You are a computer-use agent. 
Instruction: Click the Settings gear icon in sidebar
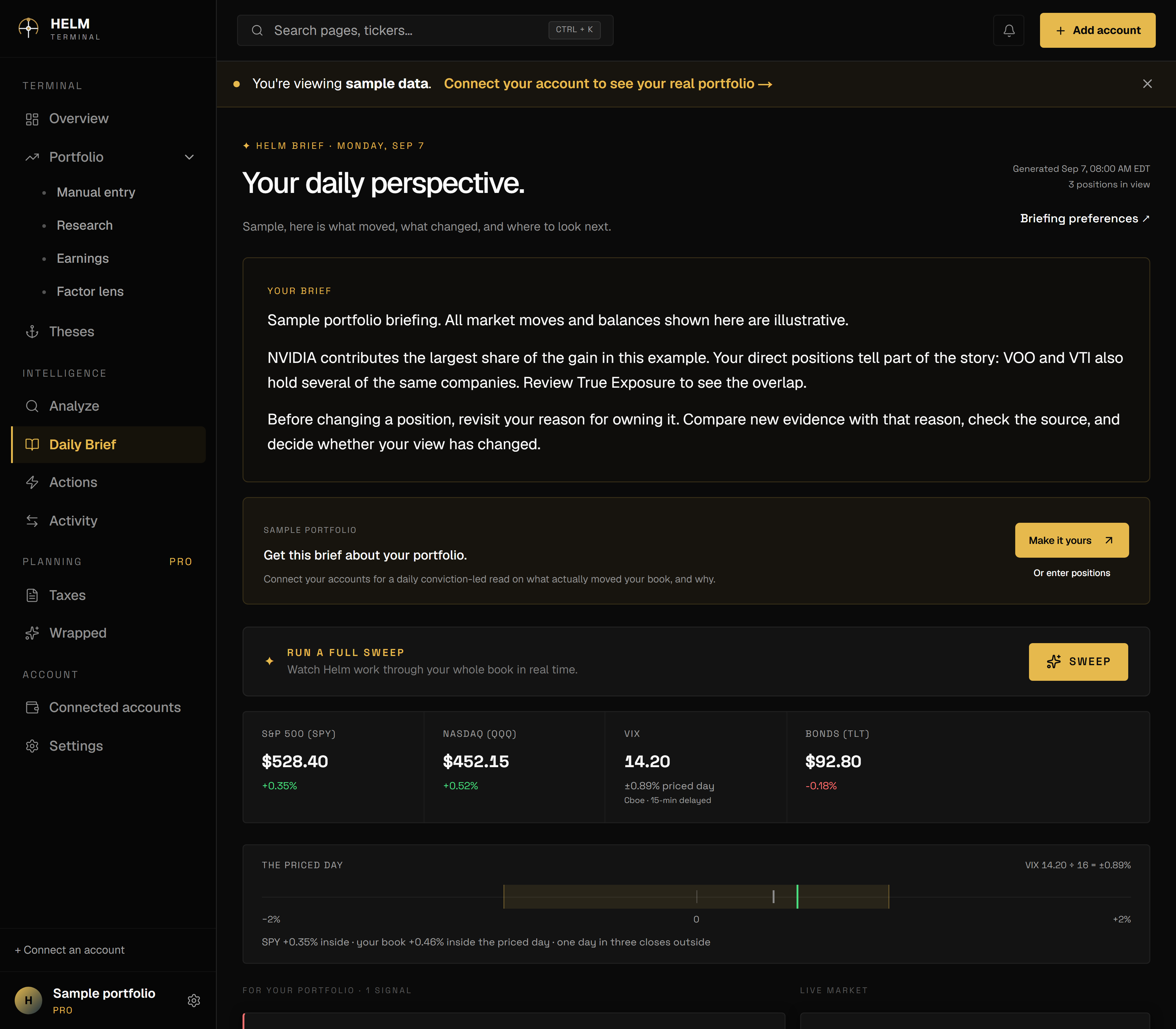pyautogui.click(x=32, y=746)
